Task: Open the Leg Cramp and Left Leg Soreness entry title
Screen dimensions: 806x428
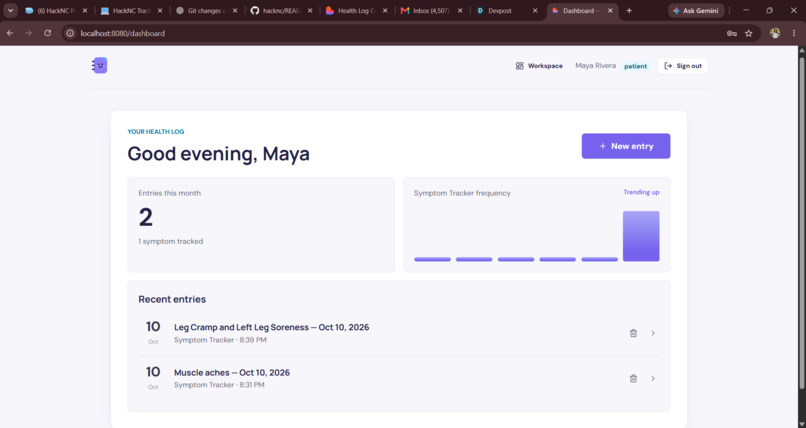Action: pyautogui.click(x=271, y=327)
